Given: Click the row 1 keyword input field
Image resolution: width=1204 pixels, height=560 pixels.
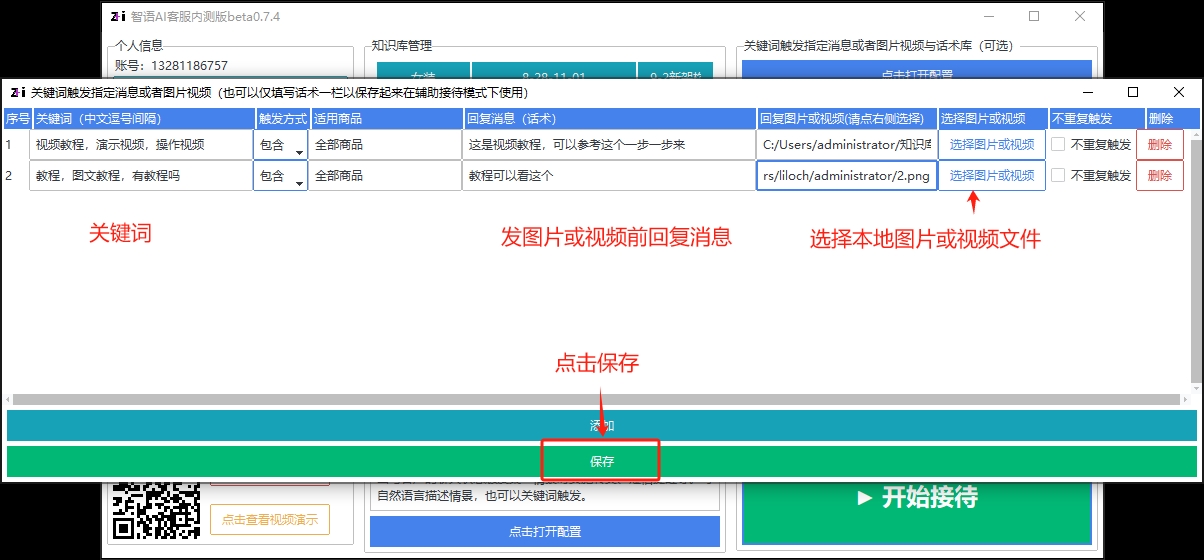Looking at the screenshot, I should tap(140, 145).
